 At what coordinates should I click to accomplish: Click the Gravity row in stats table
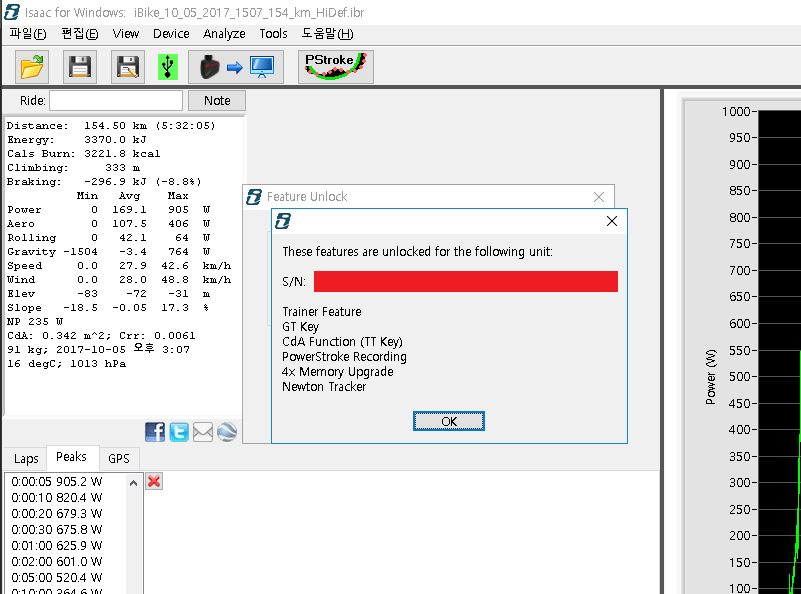click(108, 251)
